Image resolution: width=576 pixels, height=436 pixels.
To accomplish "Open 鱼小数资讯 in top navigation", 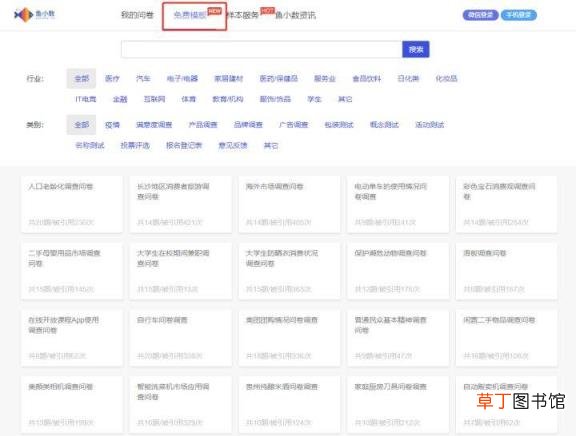I will 295,15.
